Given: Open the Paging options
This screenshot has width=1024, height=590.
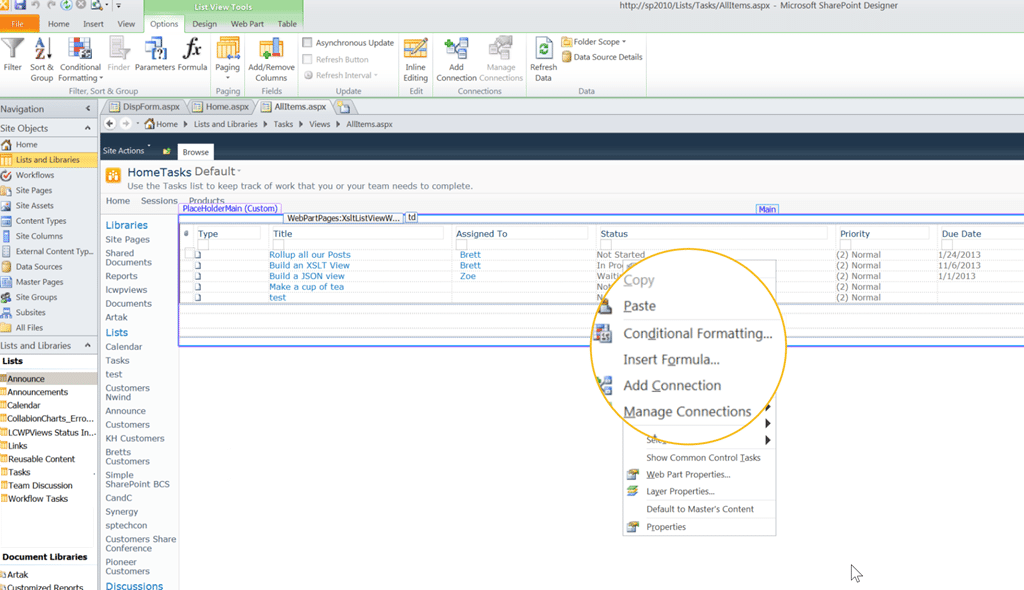Looking at the screenshot, I should point(227,59).
